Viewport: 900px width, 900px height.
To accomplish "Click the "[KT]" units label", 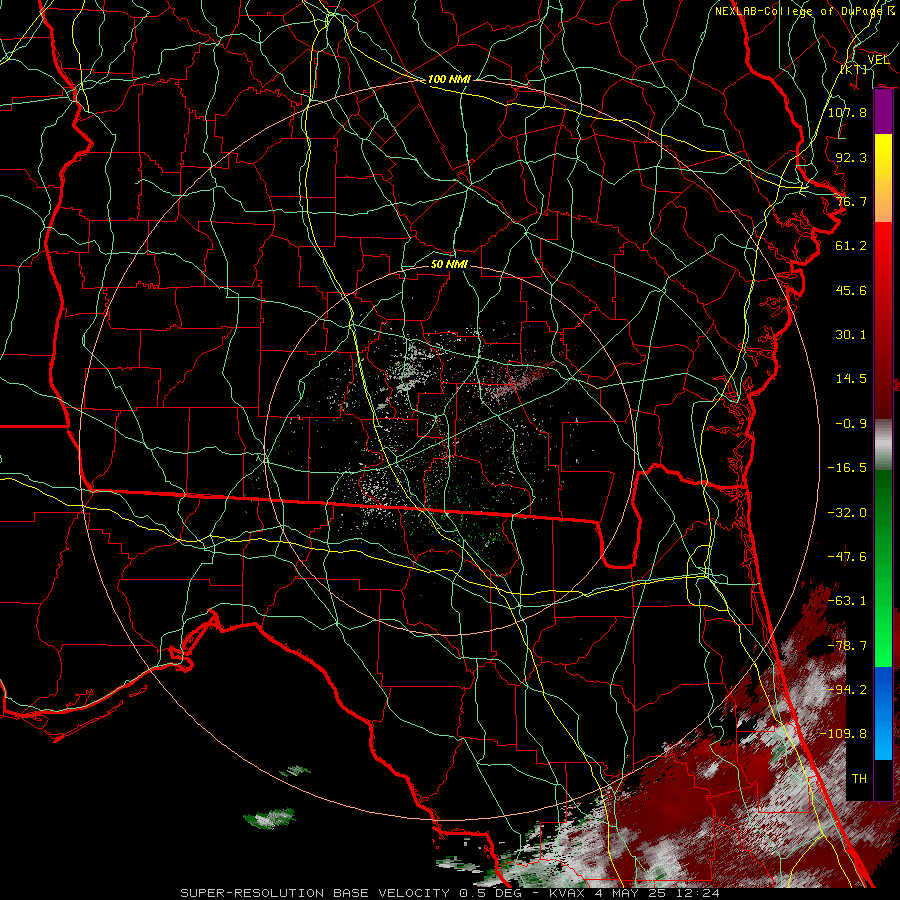I will click(854, 69).
